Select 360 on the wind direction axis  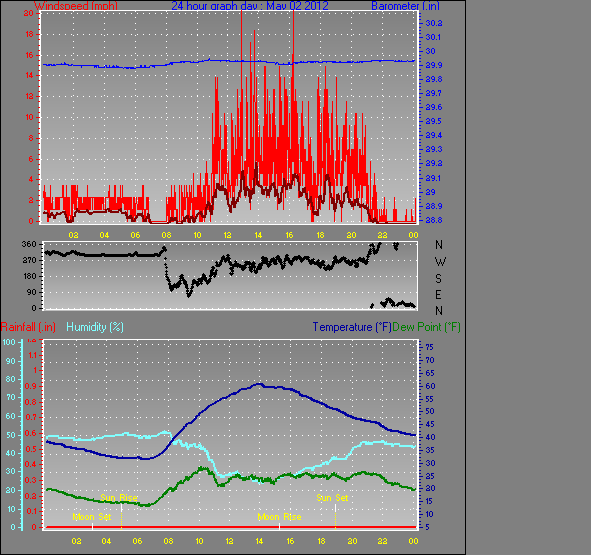click(29, 244)
